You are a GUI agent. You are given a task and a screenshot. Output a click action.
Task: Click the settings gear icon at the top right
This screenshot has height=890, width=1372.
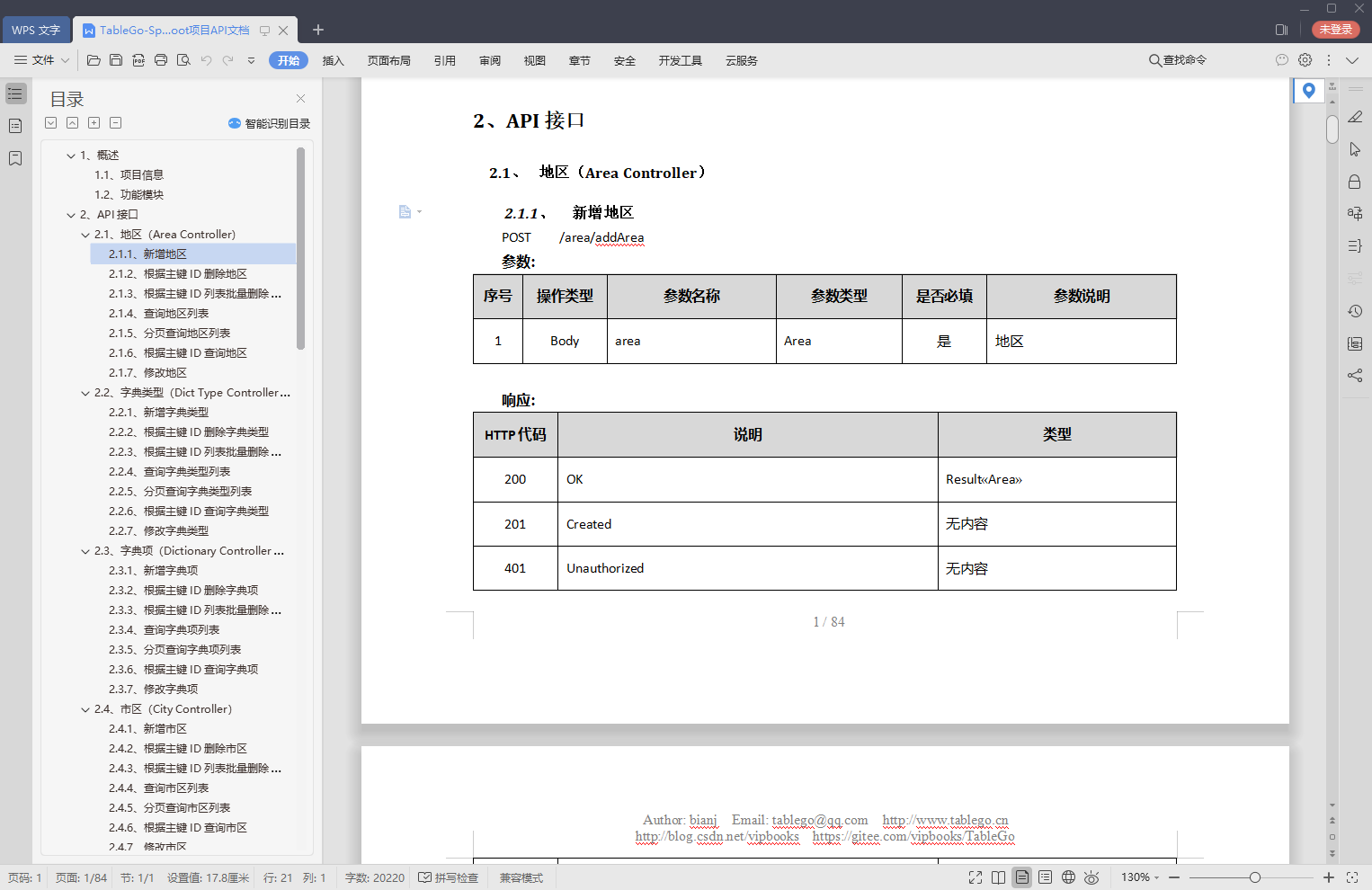pos(1305,60)
